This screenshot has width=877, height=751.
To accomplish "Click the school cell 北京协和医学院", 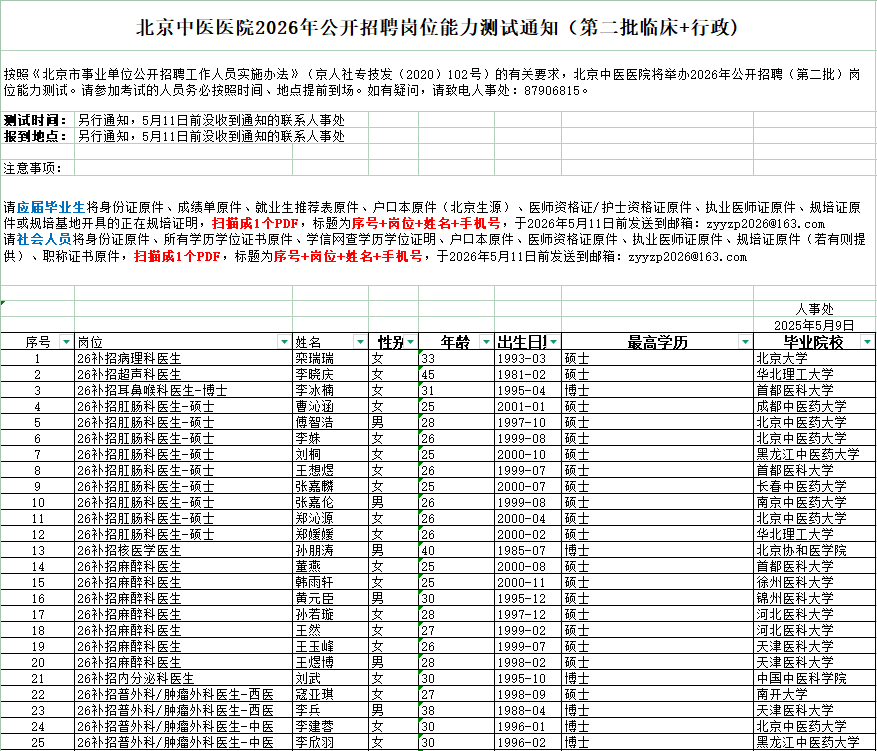I will point(814,550).
